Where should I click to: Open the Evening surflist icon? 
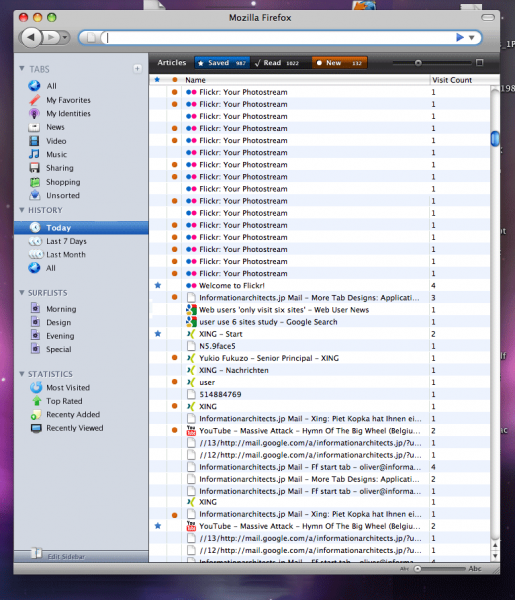point(35,336)
